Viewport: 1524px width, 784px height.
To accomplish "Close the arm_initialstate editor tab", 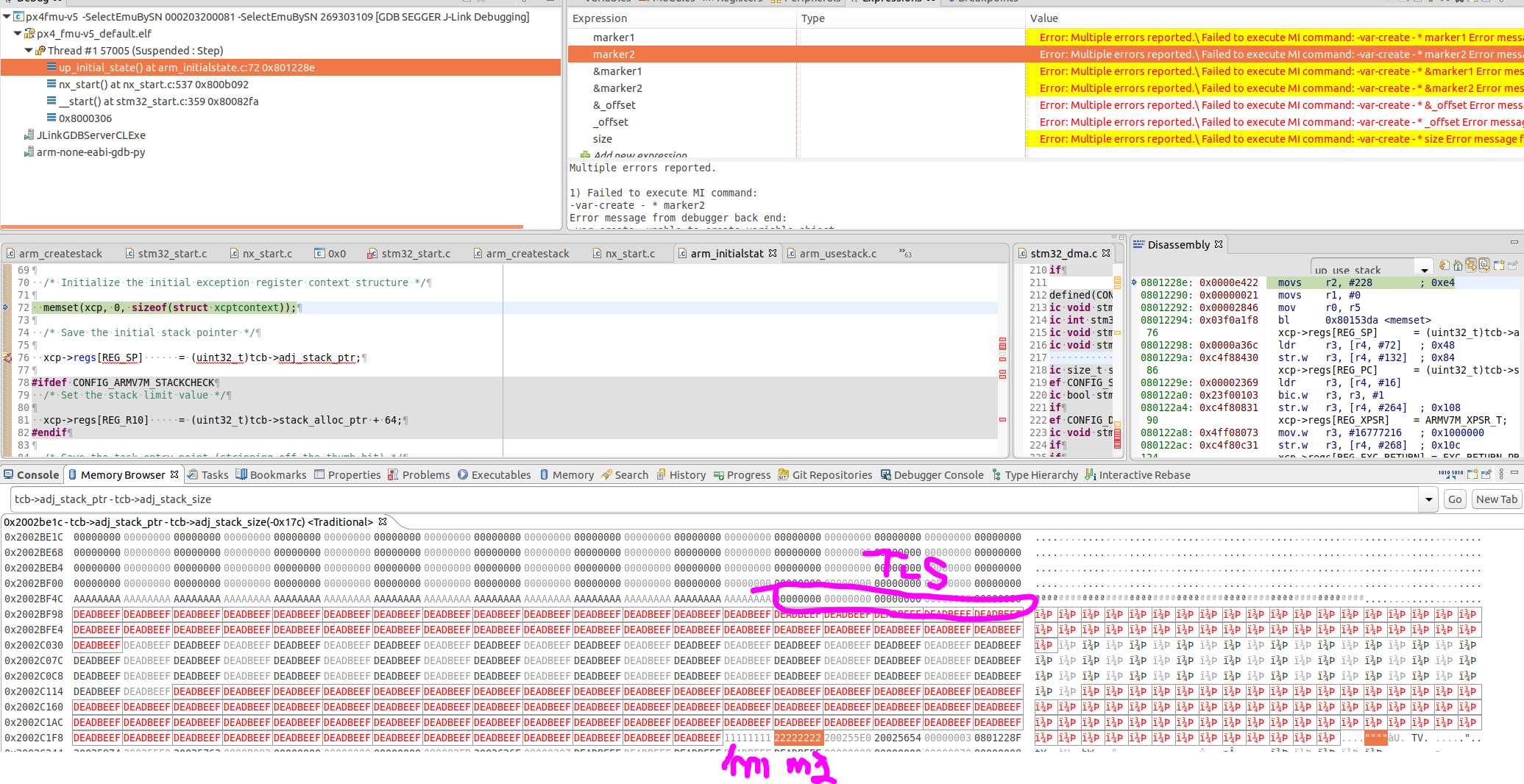I will click(773, 253).
